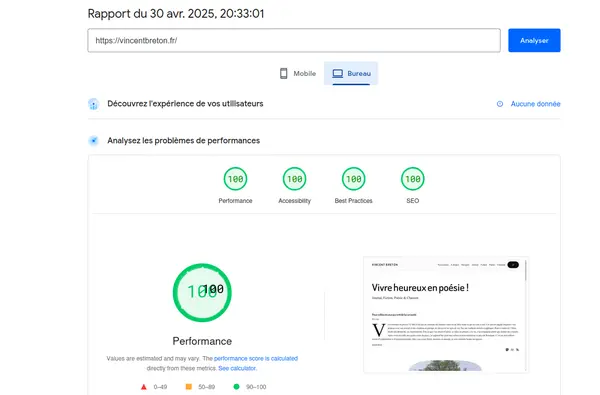Click the website screenshot thumbnail
The height and width of the screenshot is (395, 600).
tap(446, 315)
